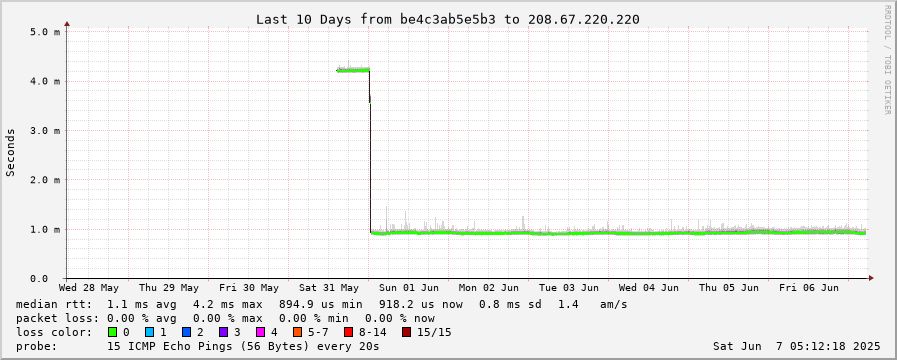The width and height of the screenshot is (897, 360).
Task: Click the purple loss color 3 swatch
Action: pos(223,332)
